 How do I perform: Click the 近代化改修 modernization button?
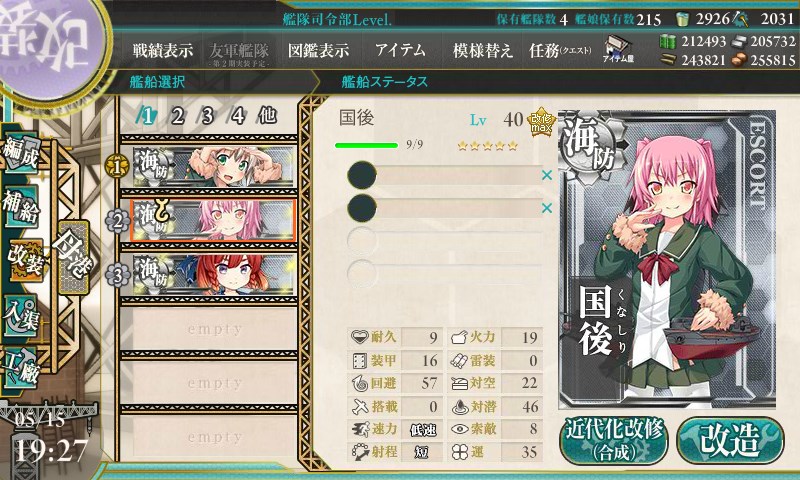tap(614, 441)
